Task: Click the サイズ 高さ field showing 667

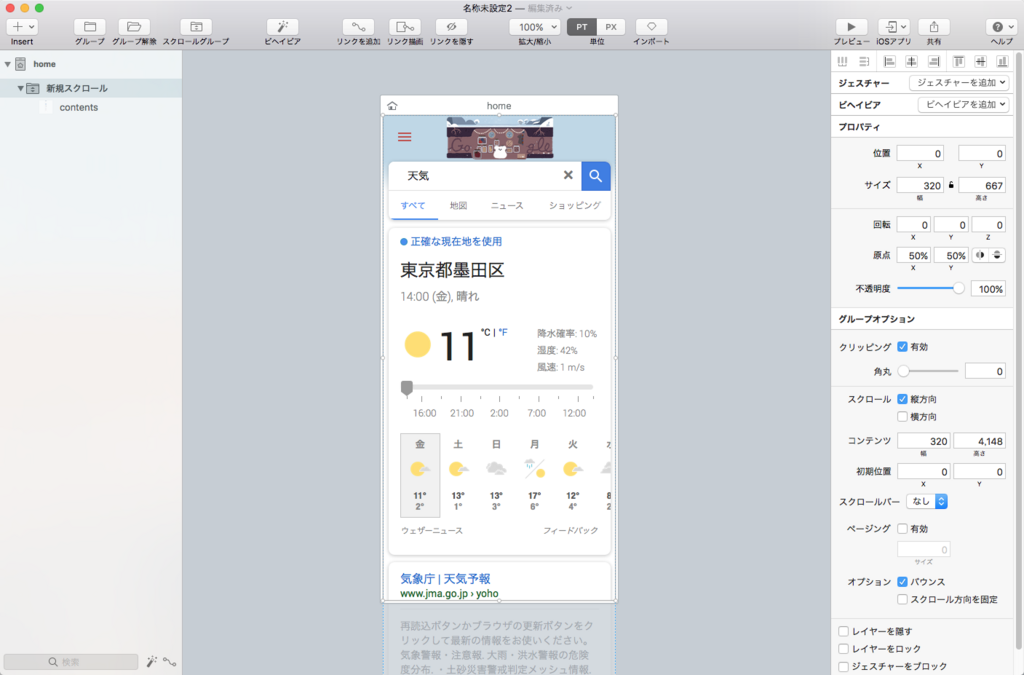Action: pyautogui.click(x=982, y=185)
